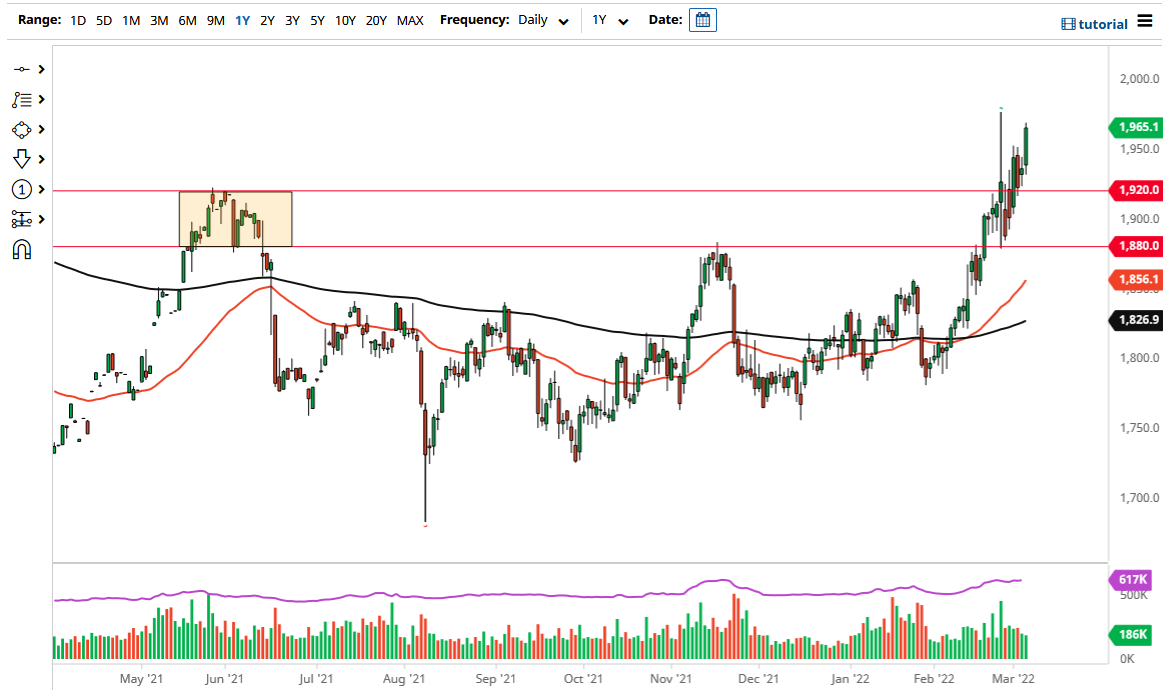Open the date picker calendar icon

tap(703, 20)
